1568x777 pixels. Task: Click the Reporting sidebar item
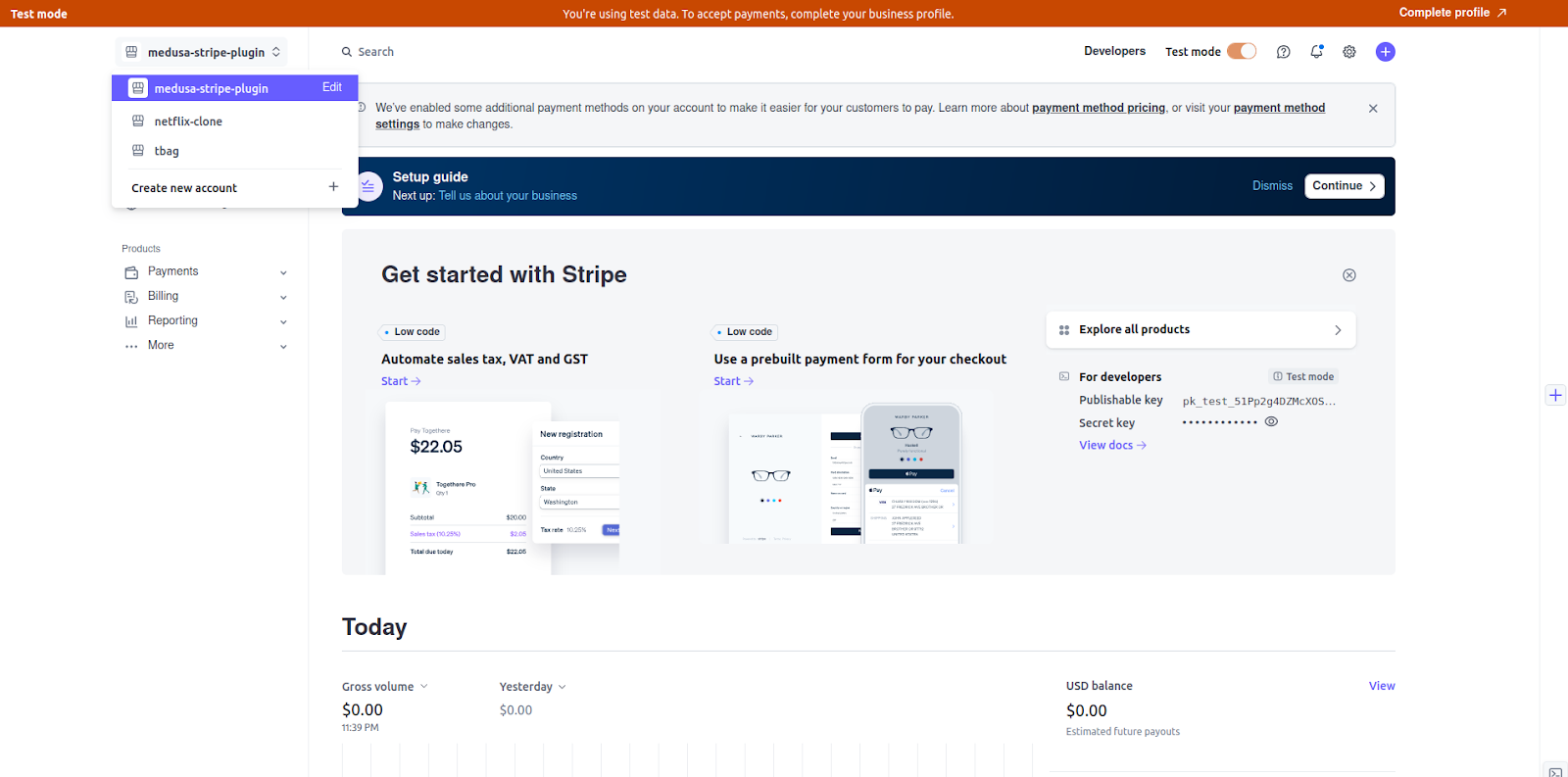206,321
